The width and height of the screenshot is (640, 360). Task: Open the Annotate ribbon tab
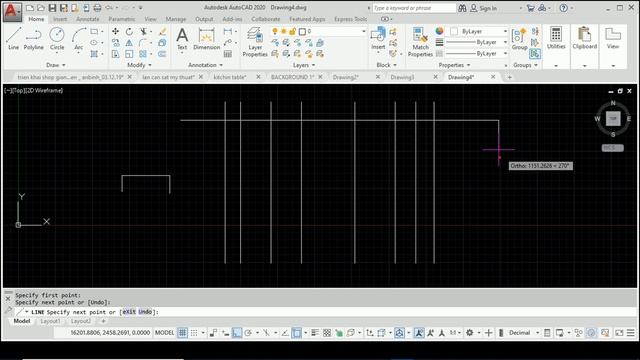(88, 19)
